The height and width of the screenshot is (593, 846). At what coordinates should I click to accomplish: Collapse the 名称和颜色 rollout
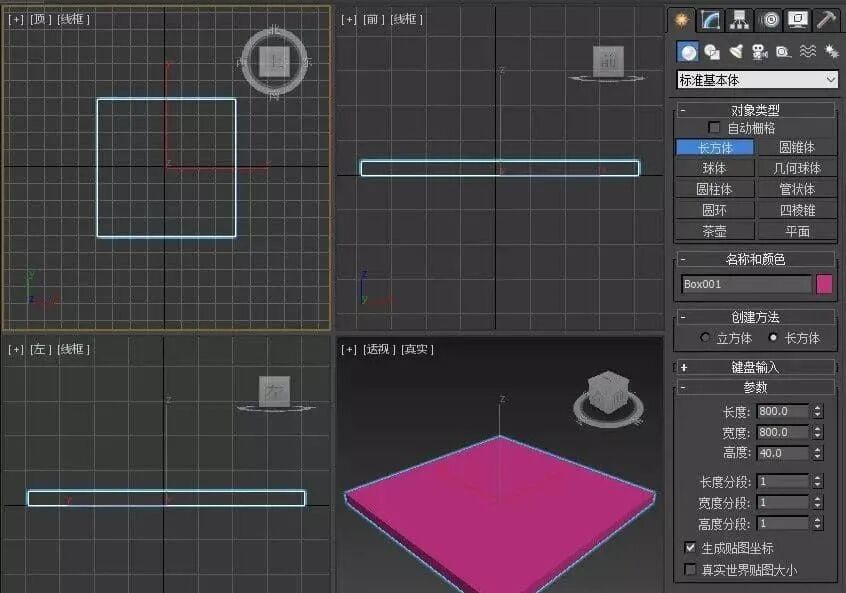coord(755,260)
